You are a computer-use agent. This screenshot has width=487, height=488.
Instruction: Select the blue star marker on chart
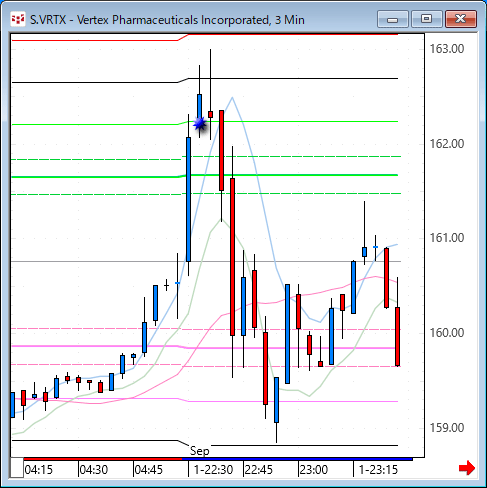tap(200, 124)
